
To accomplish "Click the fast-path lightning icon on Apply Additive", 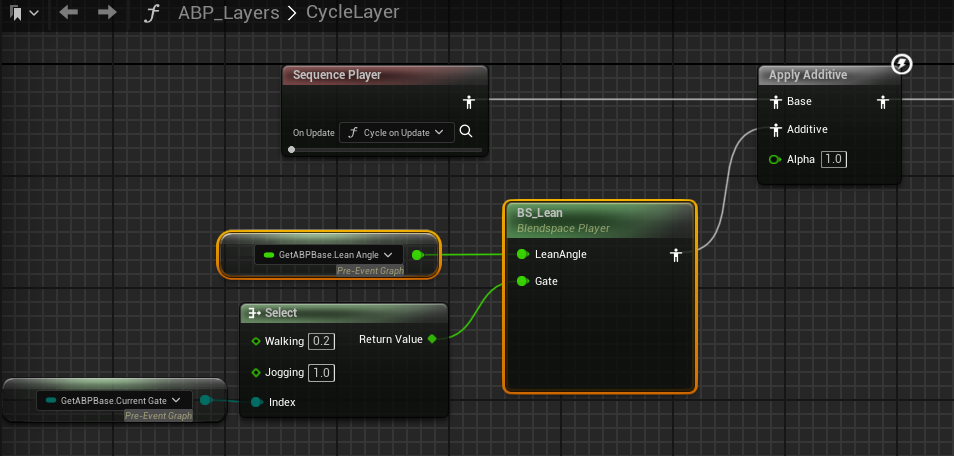I will coord(902,63).
